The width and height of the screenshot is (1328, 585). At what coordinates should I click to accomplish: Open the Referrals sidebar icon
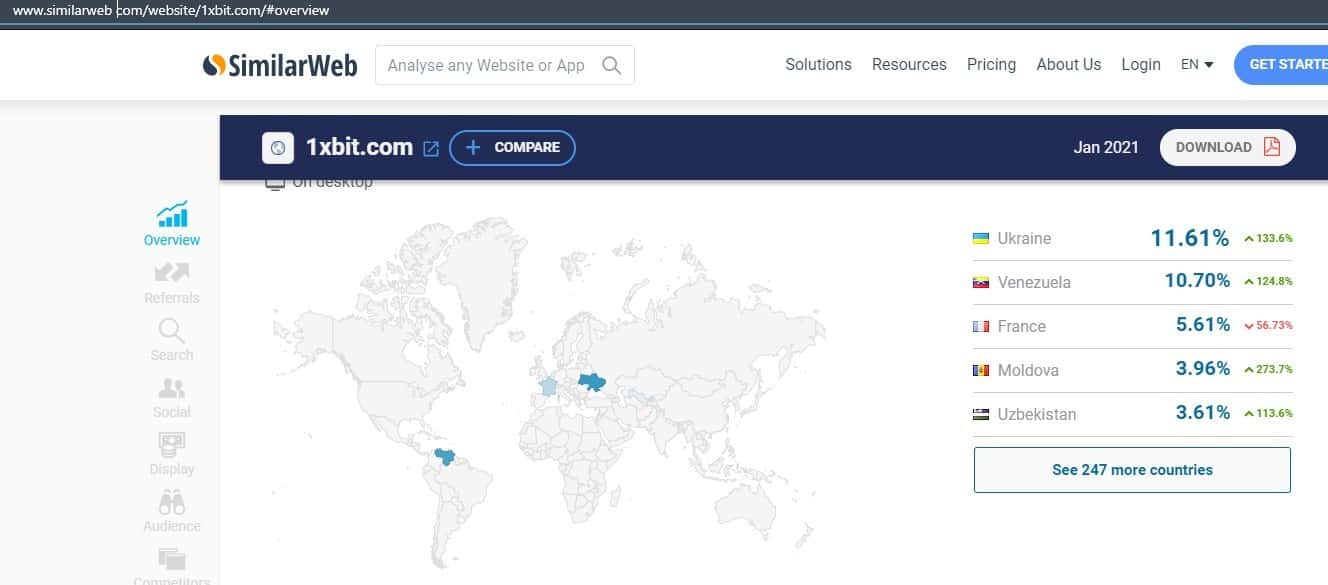tap(172, 272)
